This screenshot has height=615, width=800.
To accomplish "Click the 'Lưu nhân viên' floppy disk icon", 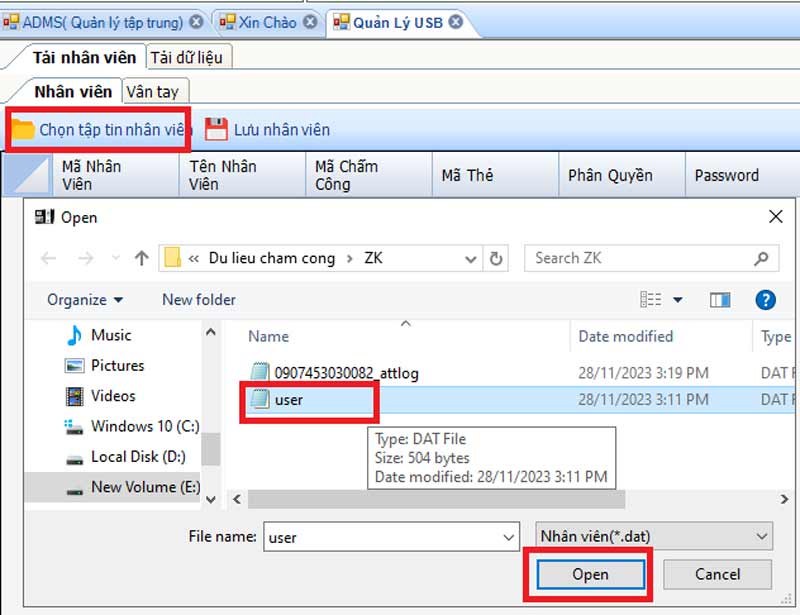I will [216, 130].
